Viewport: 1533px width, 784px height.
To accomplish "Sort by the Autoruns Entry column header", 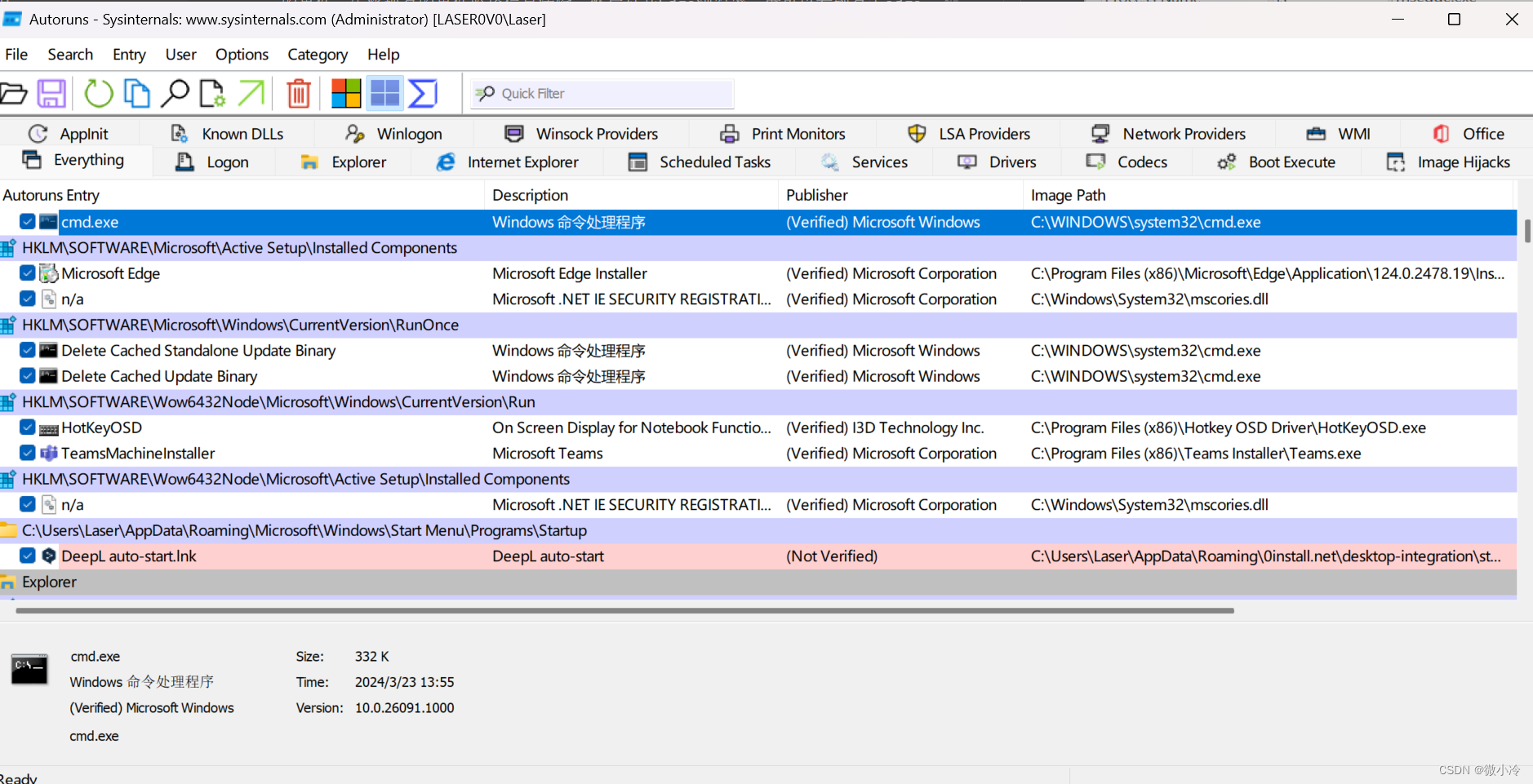I will pyautogui.click(x=242, y=195).
